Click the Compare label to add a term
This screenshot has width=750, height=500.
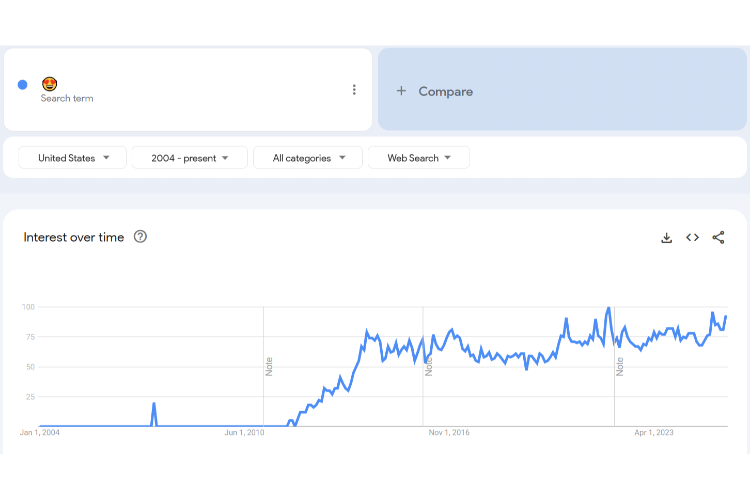(445, 91)
